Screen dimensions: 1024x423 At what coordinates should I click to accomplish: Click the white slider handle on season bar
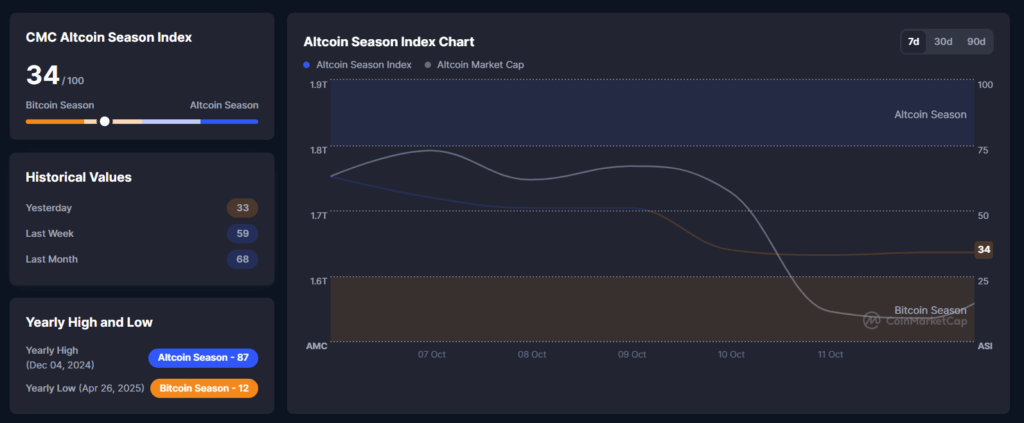105,121
